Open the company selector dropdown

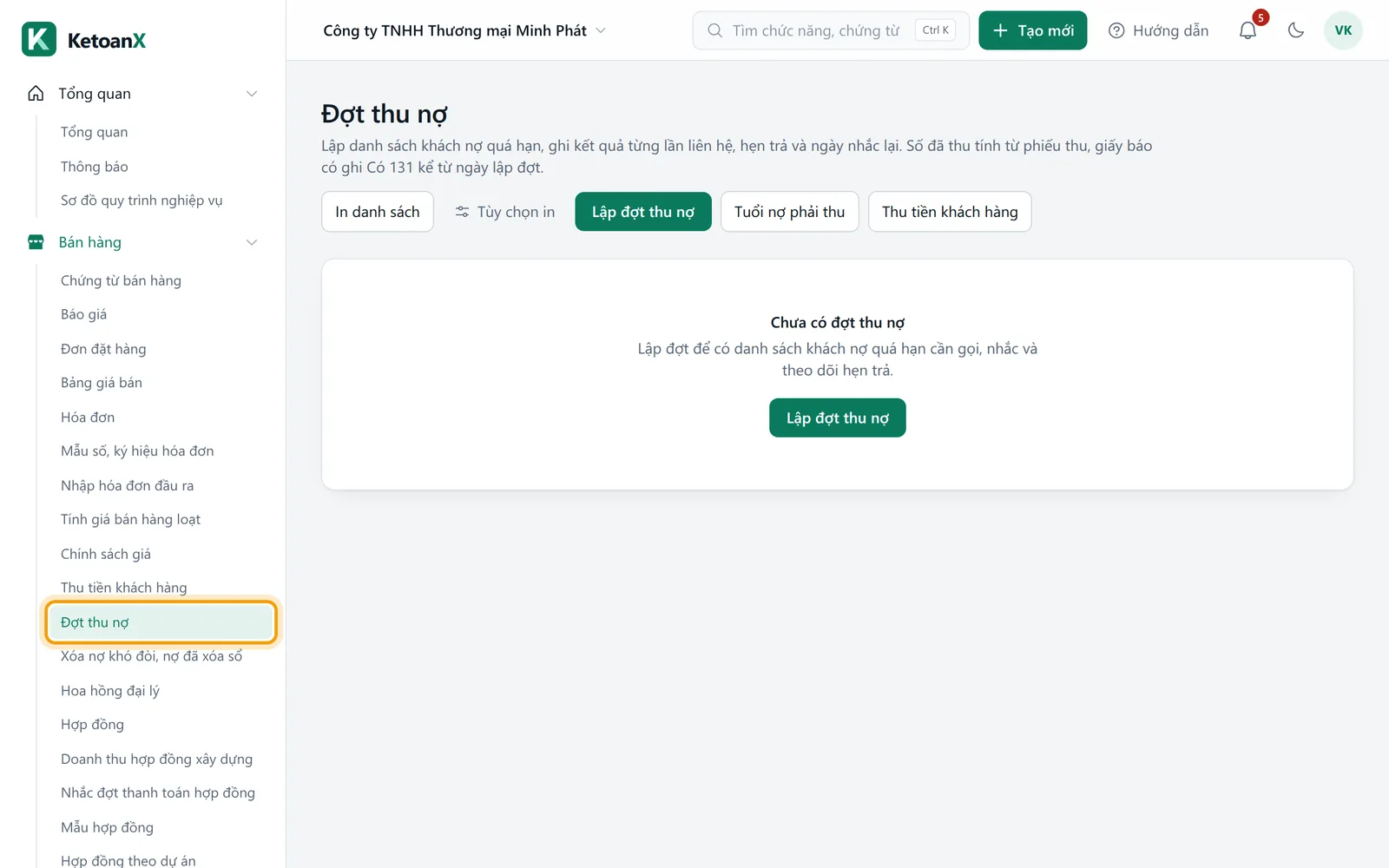464,30
